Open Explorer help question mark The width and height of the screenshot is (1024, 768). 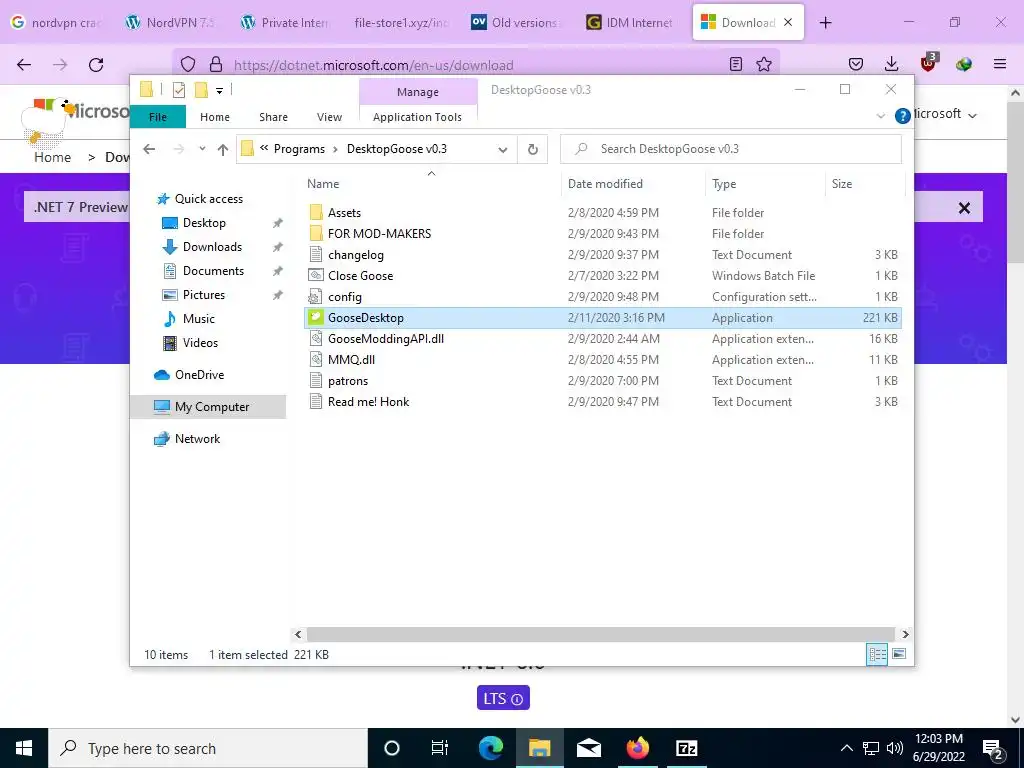point(903,116)
